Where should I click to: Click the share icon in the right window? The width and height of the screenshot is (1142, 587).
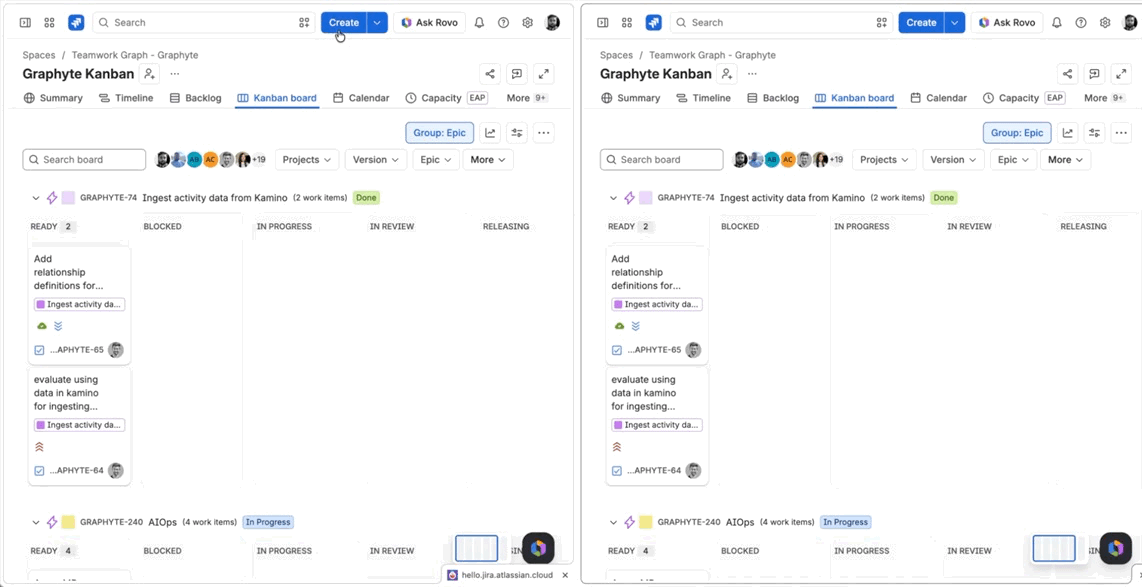[1068, 74]
